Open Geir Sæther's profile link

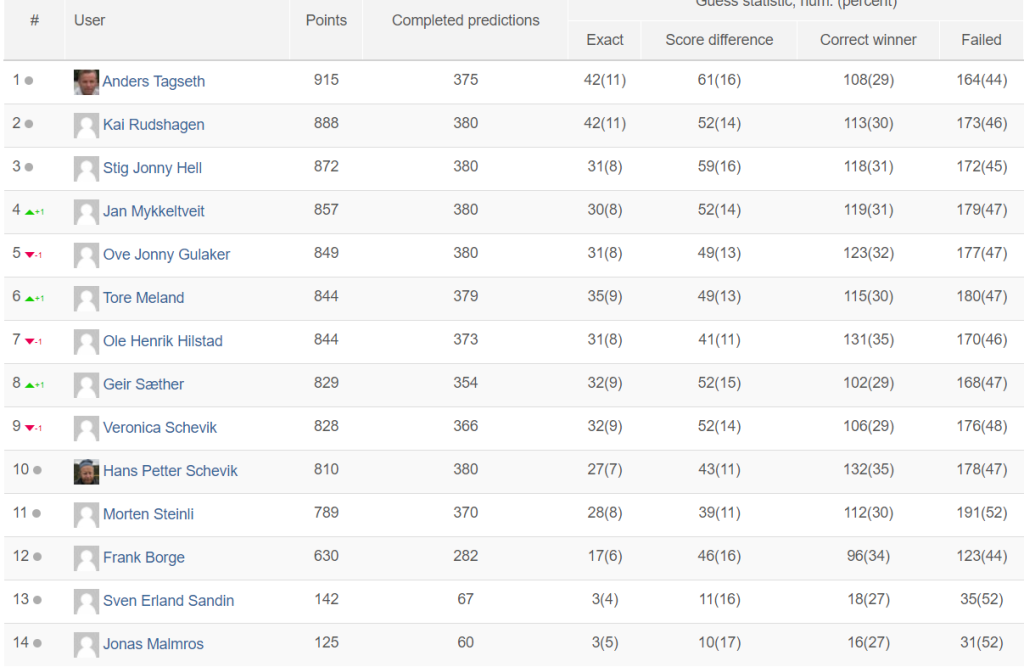(143, 384)
